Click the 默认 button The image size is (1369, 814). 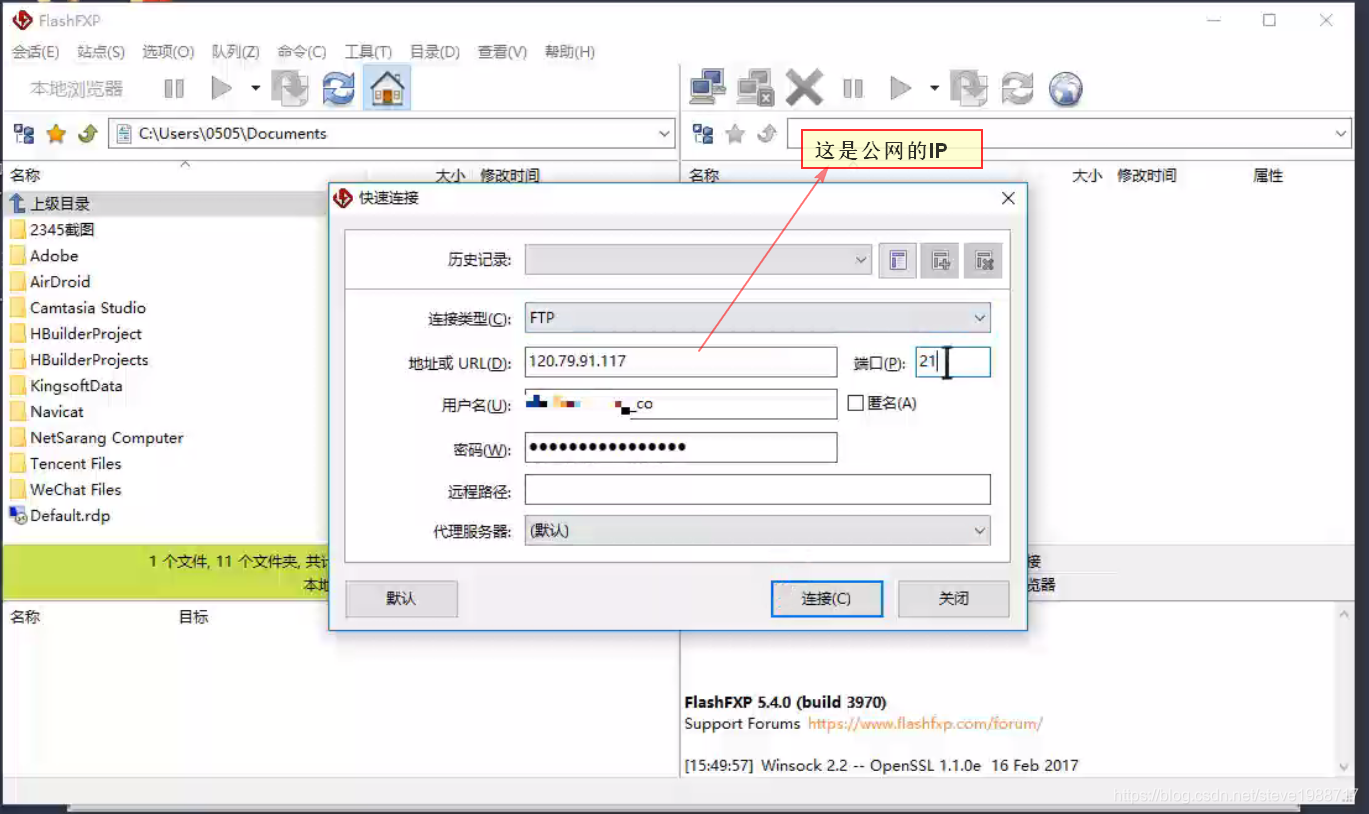point(401,599)
